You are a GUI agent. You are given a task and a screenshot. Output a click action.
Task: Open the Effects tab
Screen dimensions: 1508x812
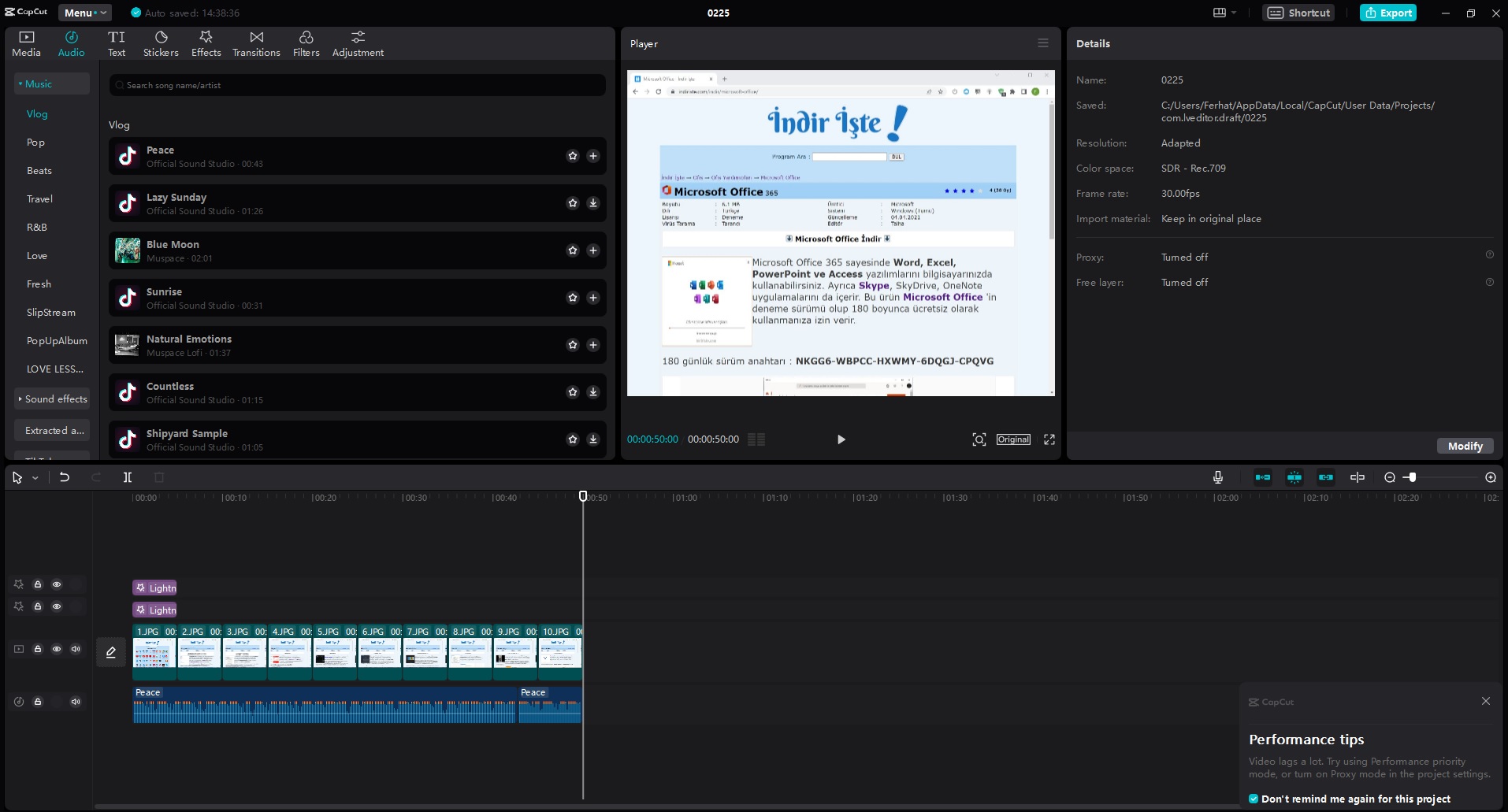(206, 43)
